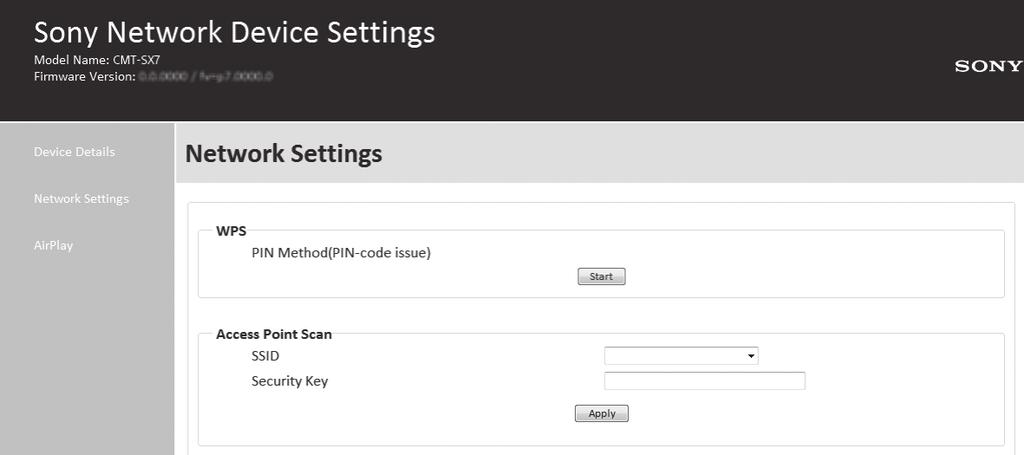Click the PIN Method(PIN-code issue) label
Image resolution: width=1024 pixels, height=455 pixels.
coord(341,253)
